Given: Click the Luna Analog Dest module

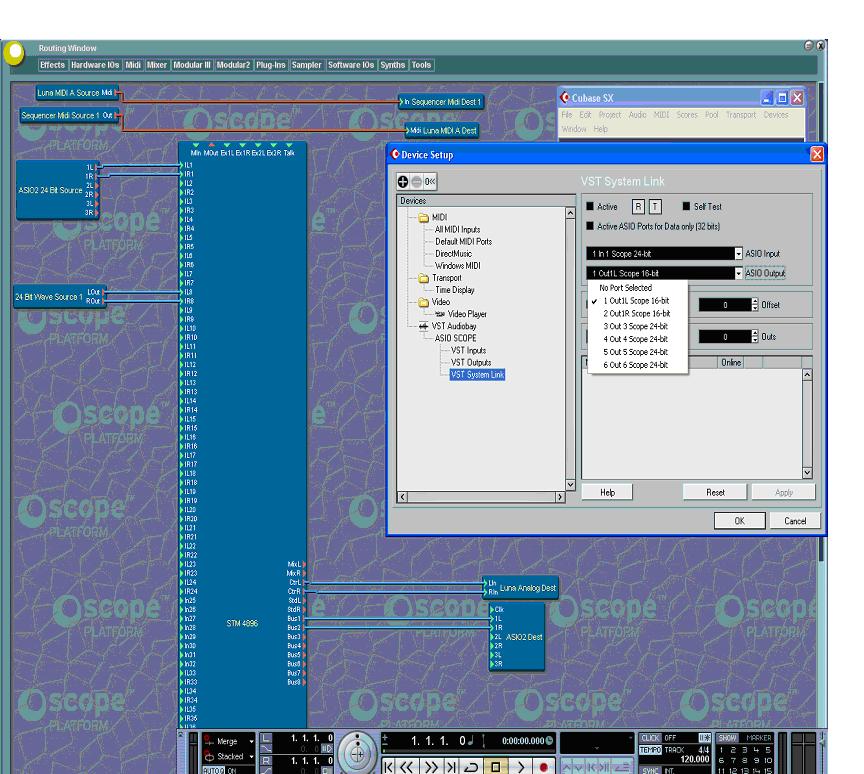Looking at the screenshot, I should 521,588.
